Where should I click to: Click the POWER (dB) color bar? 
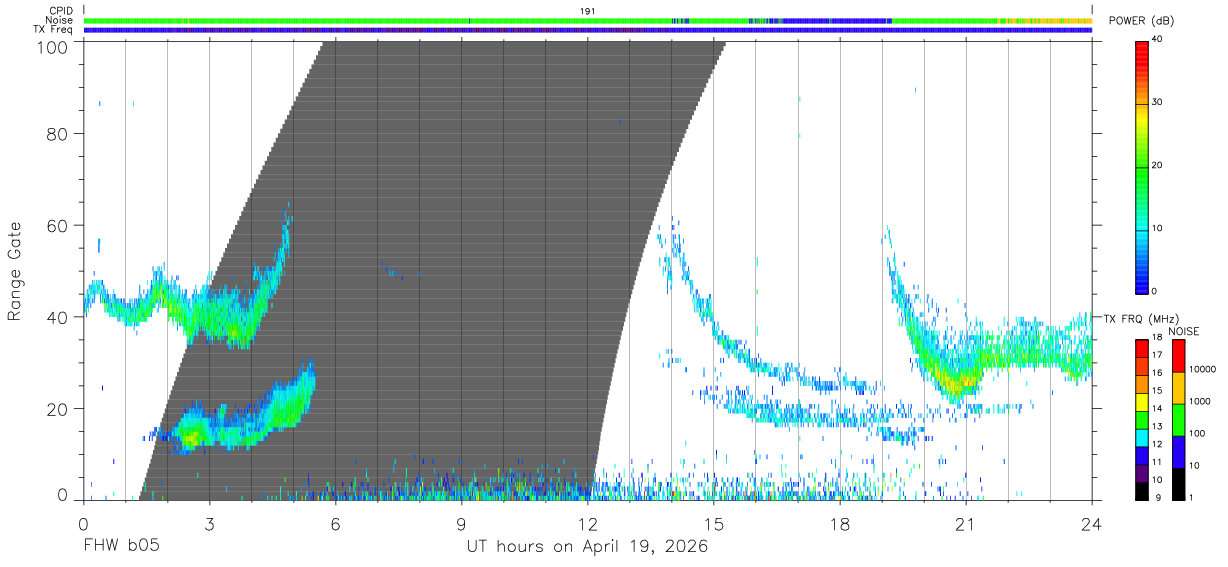pyautogui.click(x=1141, y=166)
